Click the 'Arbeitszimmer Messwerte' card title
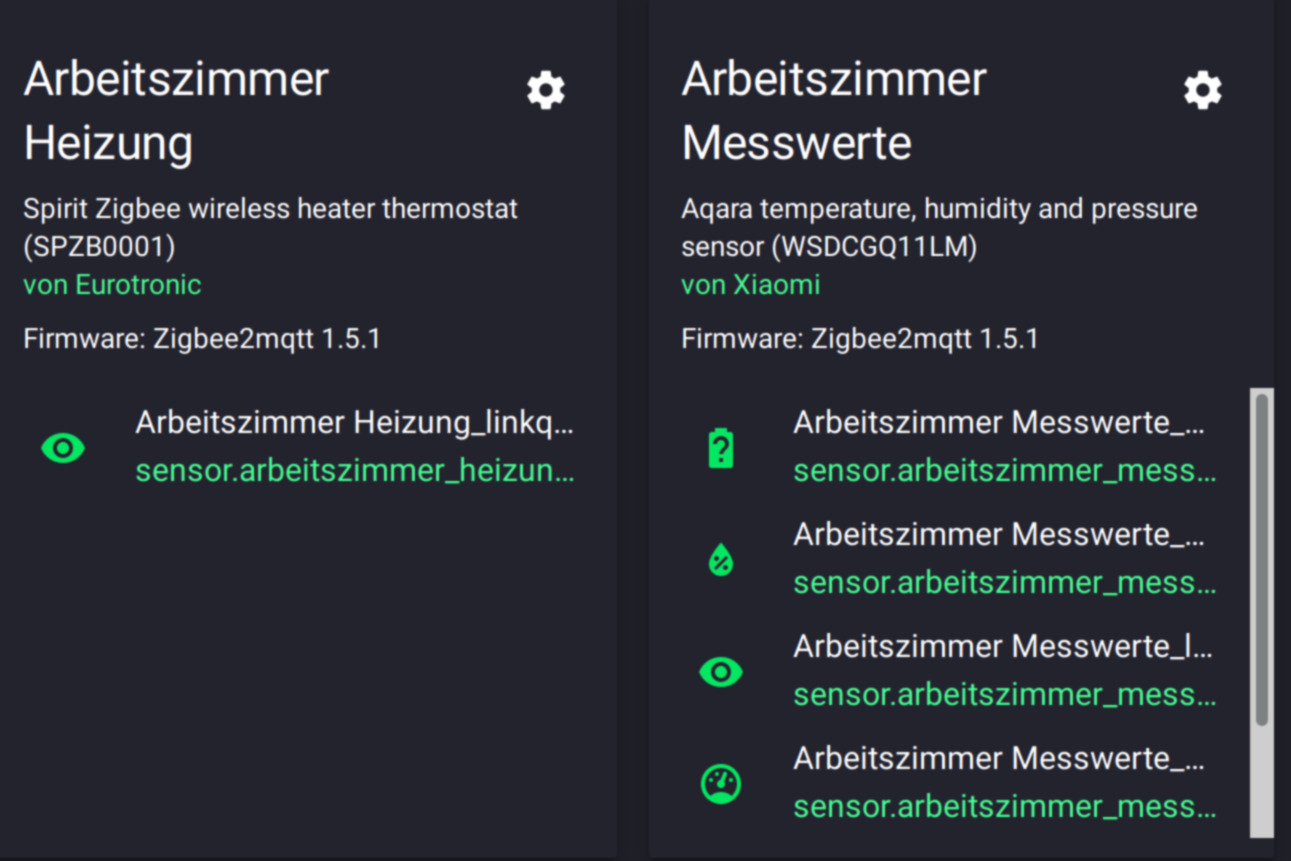 [x=834, y=110]
